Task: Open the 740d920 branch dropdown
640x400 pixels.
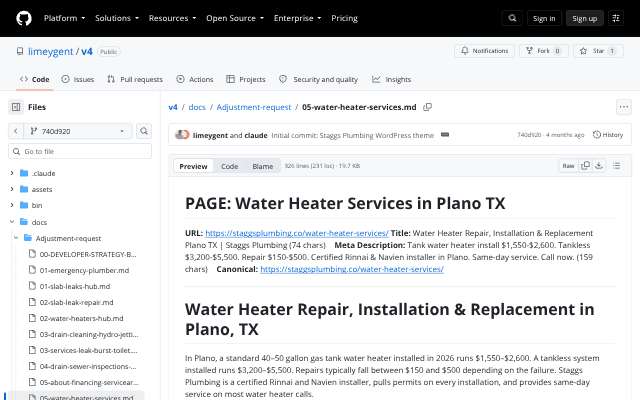Action: (78, 131)
